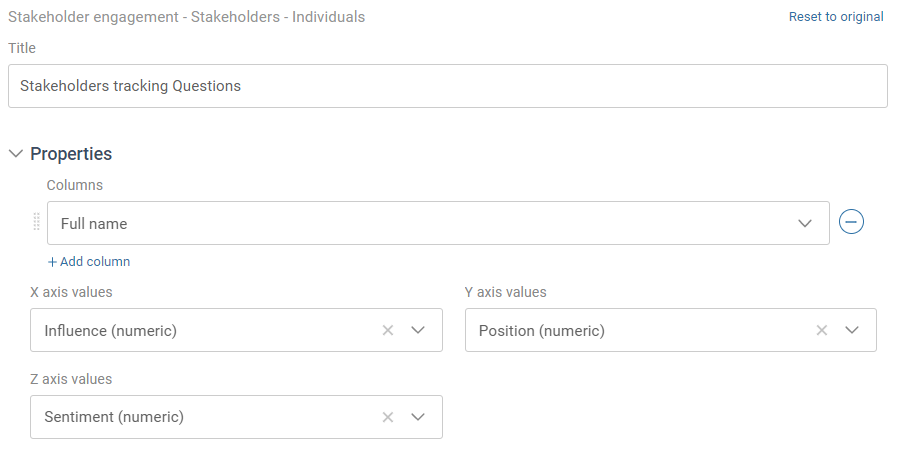
Task: Click the arrow icon in Y axis field
Action: 852,330
